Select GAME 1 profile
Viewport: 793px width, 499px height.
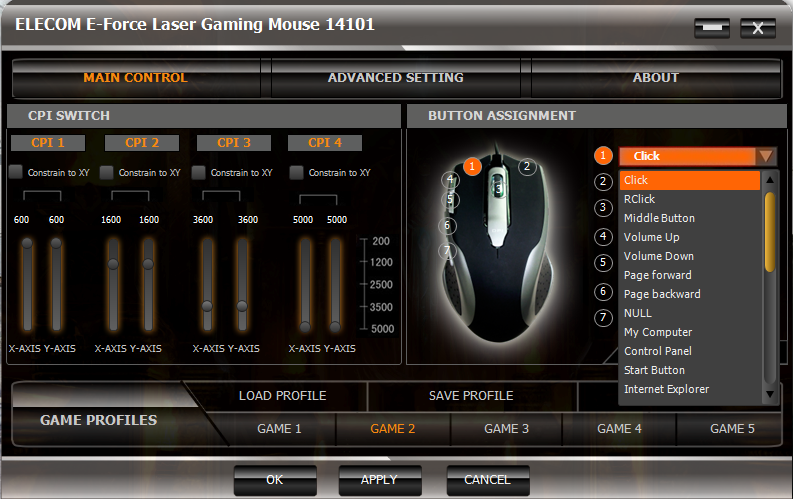coord(279,429)
